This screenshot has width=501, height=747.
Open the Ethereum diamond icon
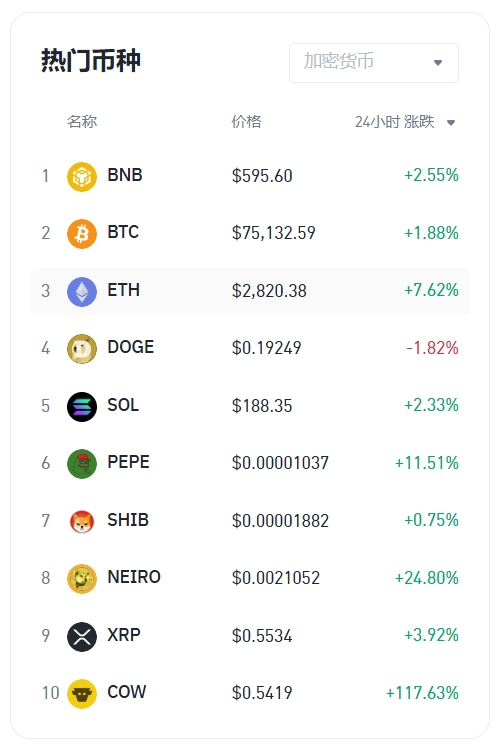point(82,292)
